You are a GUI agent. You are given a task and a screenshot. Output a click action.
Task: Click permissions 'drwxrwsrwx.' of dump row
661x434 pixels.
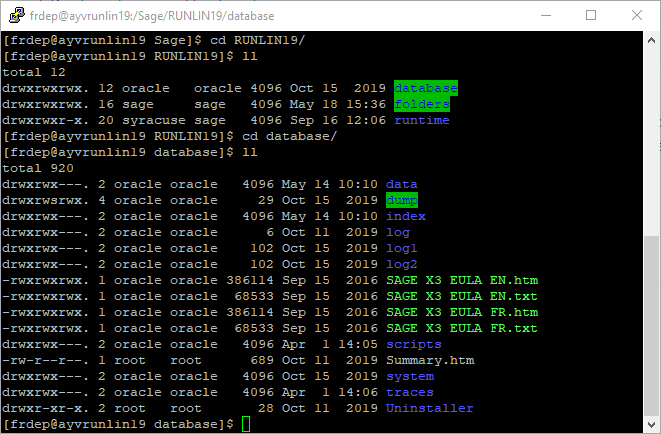(x=46, y=200)
